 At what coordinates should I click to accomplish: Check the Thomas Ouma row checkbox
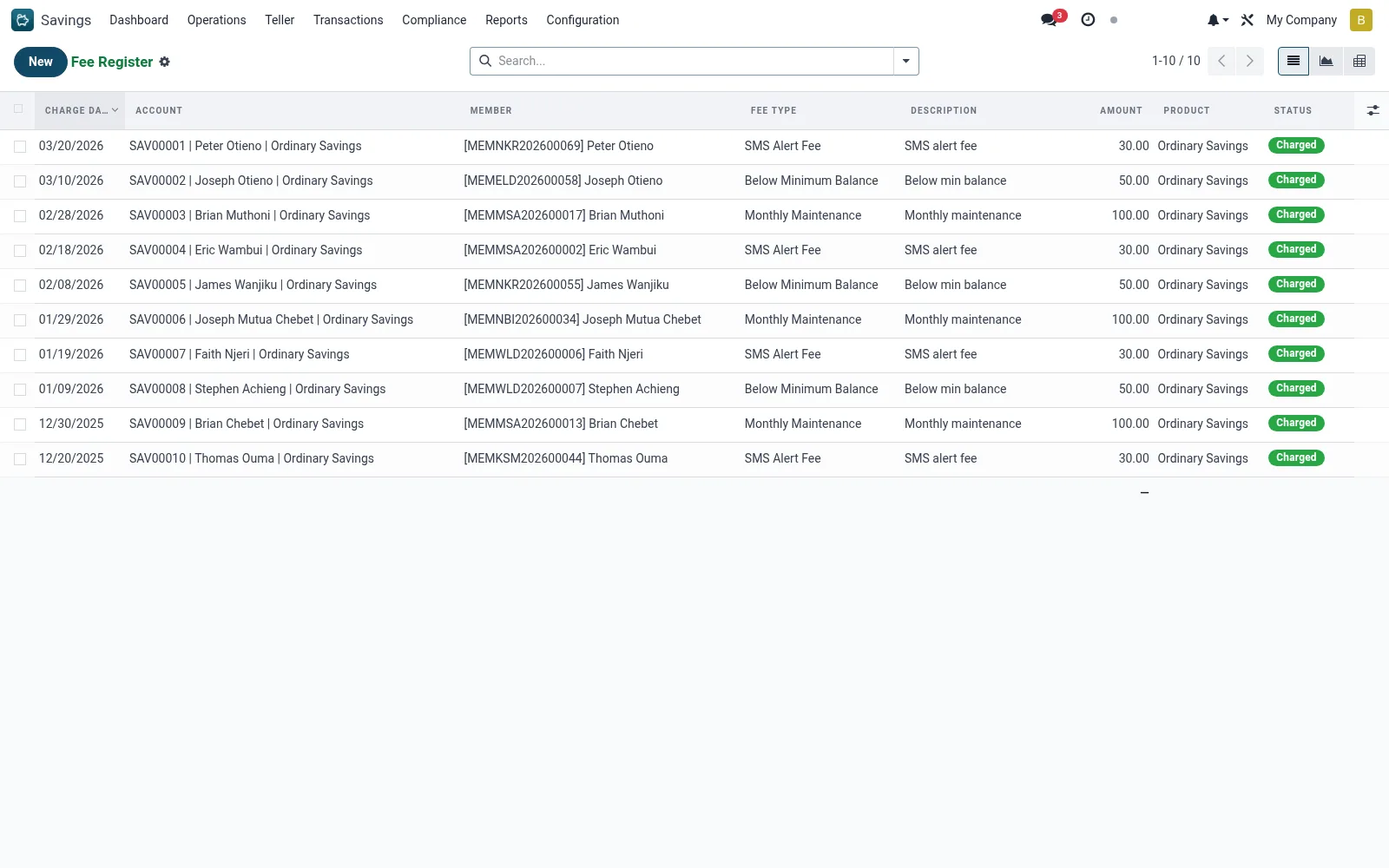[20, 459]
